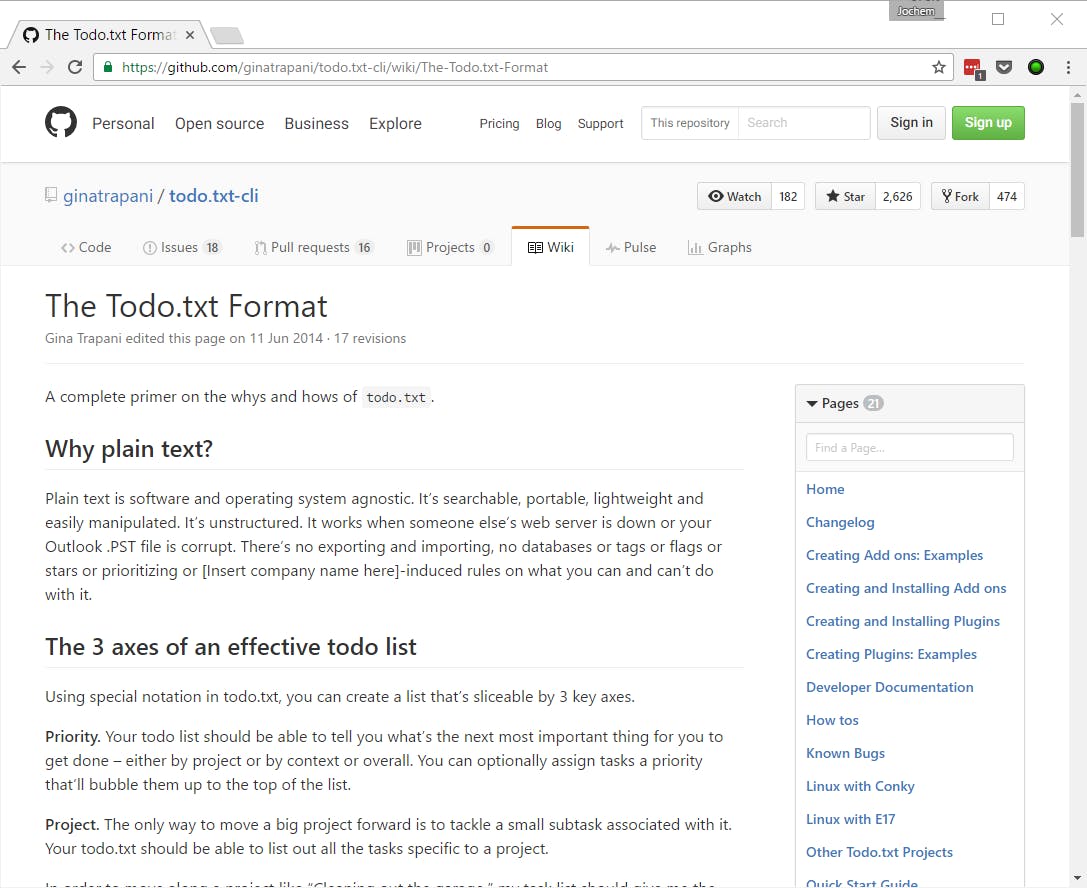Reload the page with the refresh icon
The width and height of the screenshot is (1087, 888).
(75, 67)
